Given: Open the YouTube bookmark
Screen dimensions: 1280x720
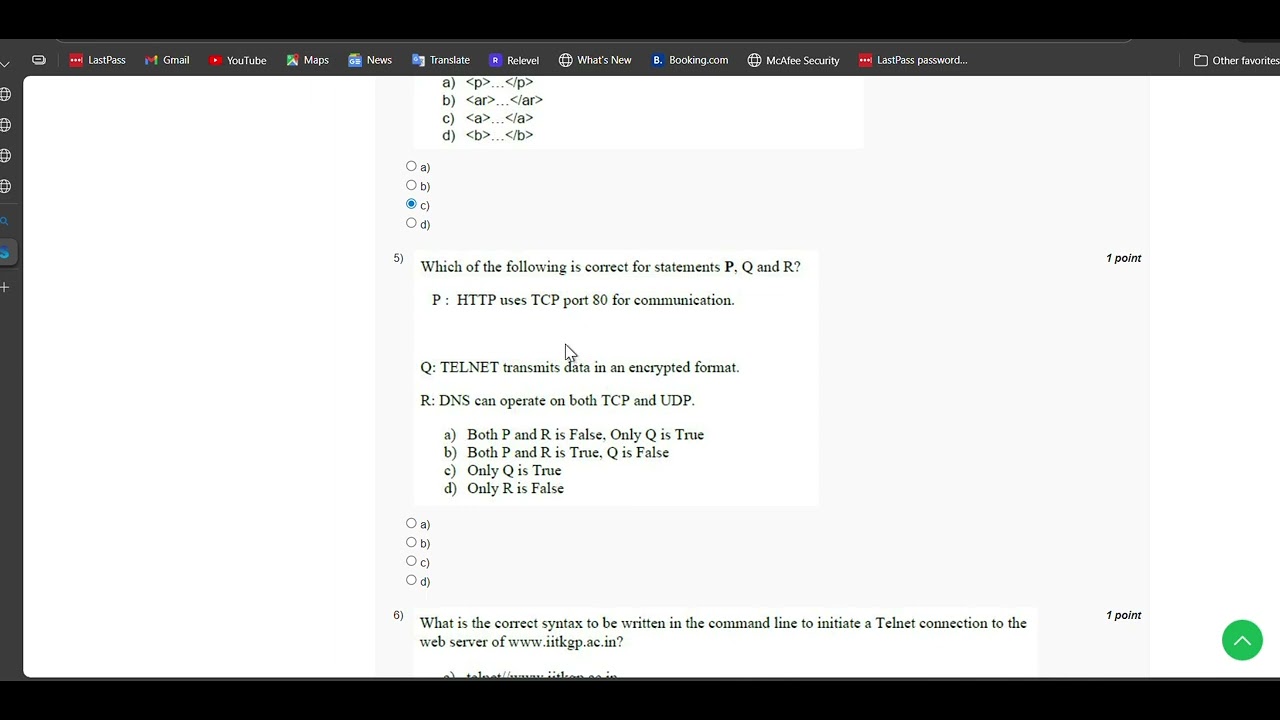Looking at the screenshot, I should (x=237, y=60).
